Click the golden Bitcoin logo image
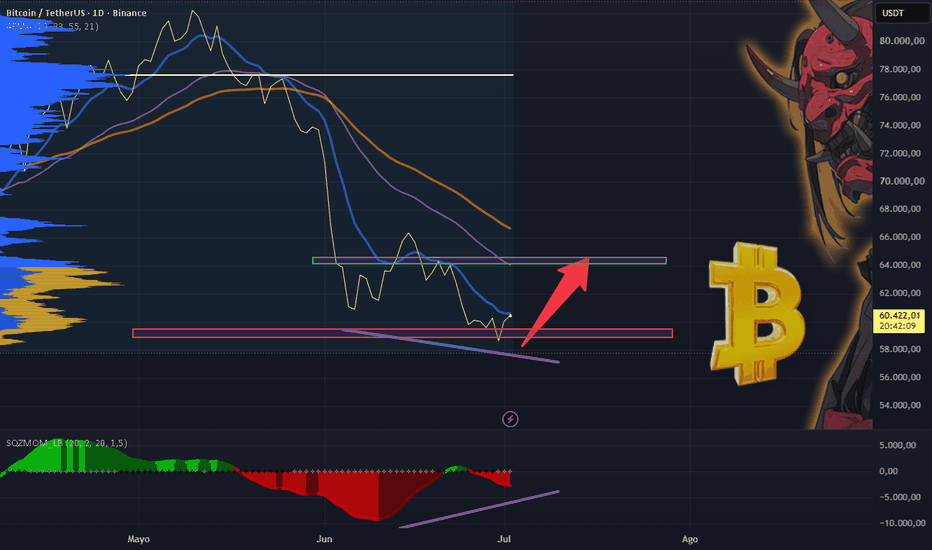The height and width of the screenshot is (550, 932). click(x=757, y=313)
